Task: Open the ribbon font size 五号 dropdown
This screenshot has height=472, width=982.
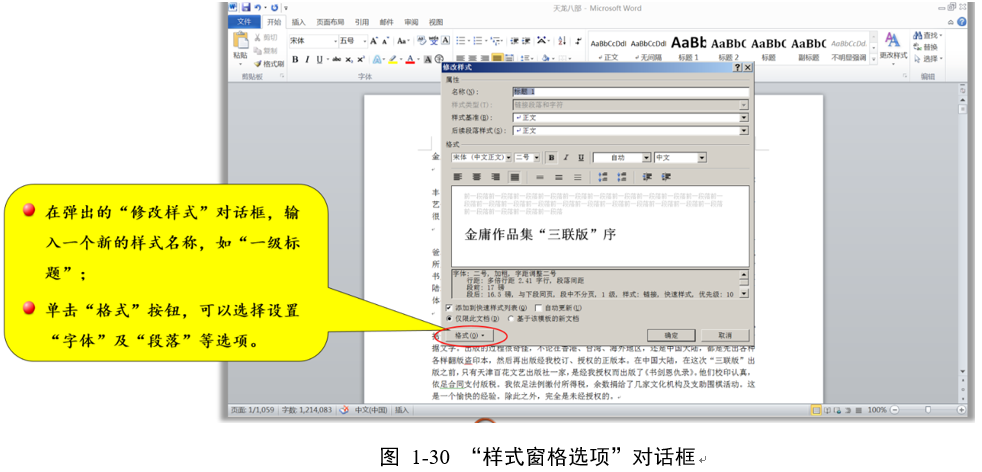Action: [364, 41]
